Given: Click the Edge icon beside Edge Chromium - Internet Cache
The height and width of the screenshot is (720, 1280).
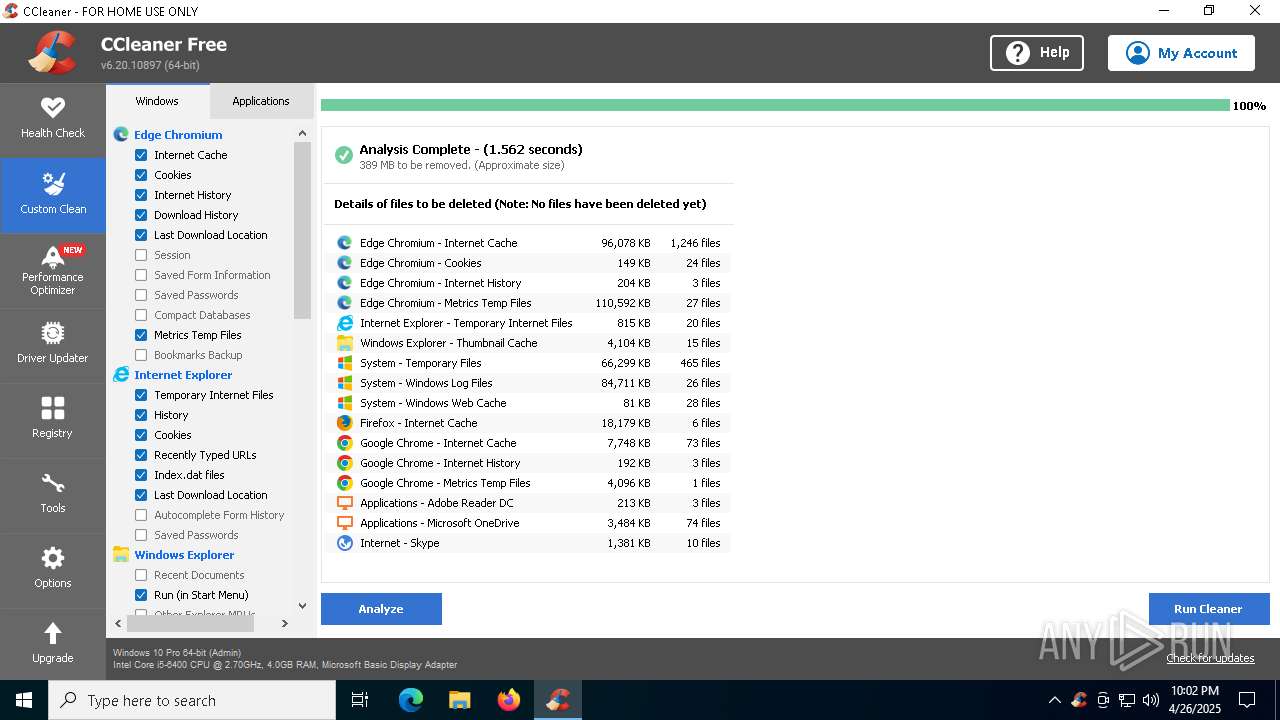Looking at the screenshot, I should [344, 243].
